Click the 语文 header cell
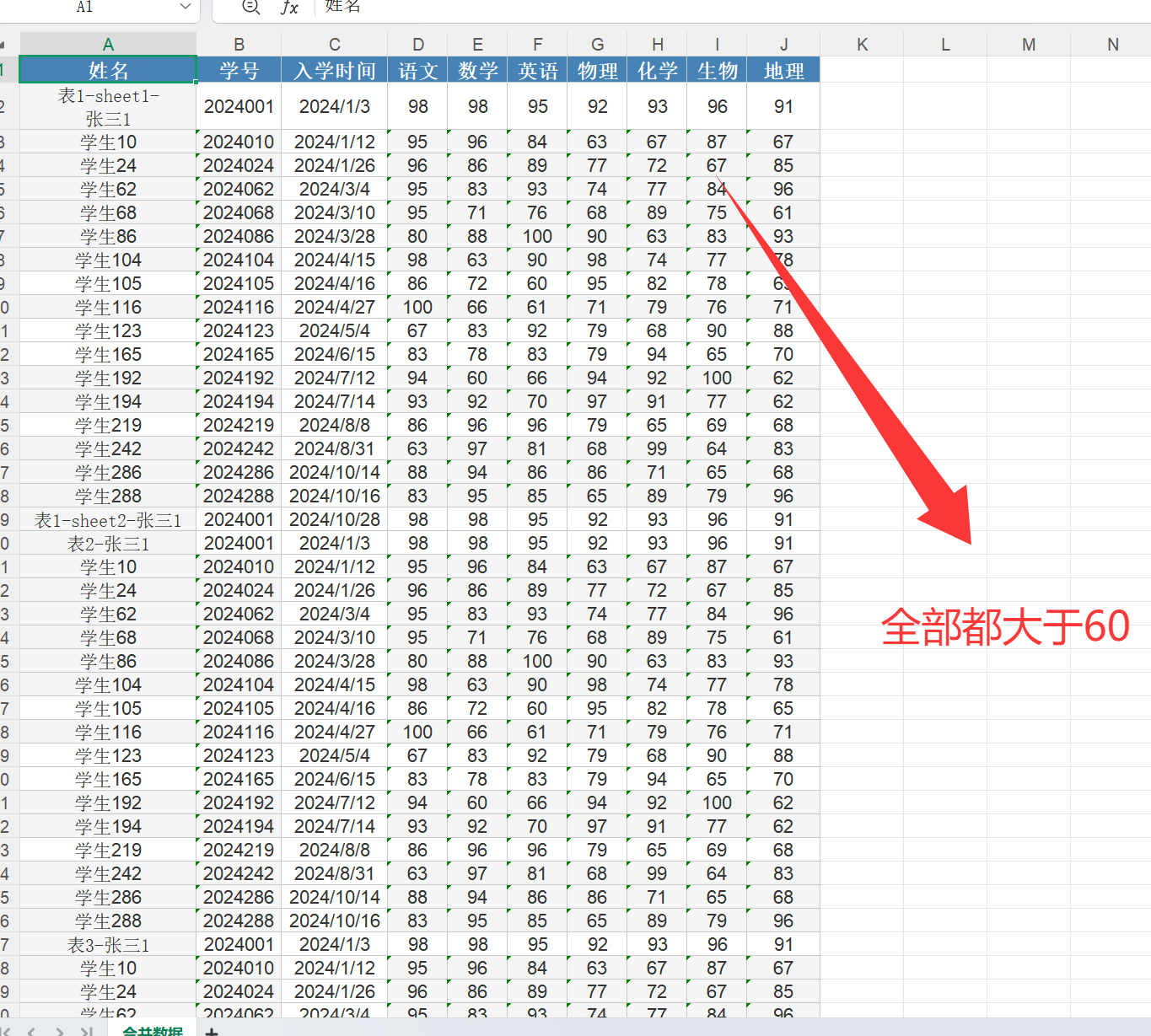Image resolution: width=1151 pixels, height=1036 pixels. pos(418,70)
